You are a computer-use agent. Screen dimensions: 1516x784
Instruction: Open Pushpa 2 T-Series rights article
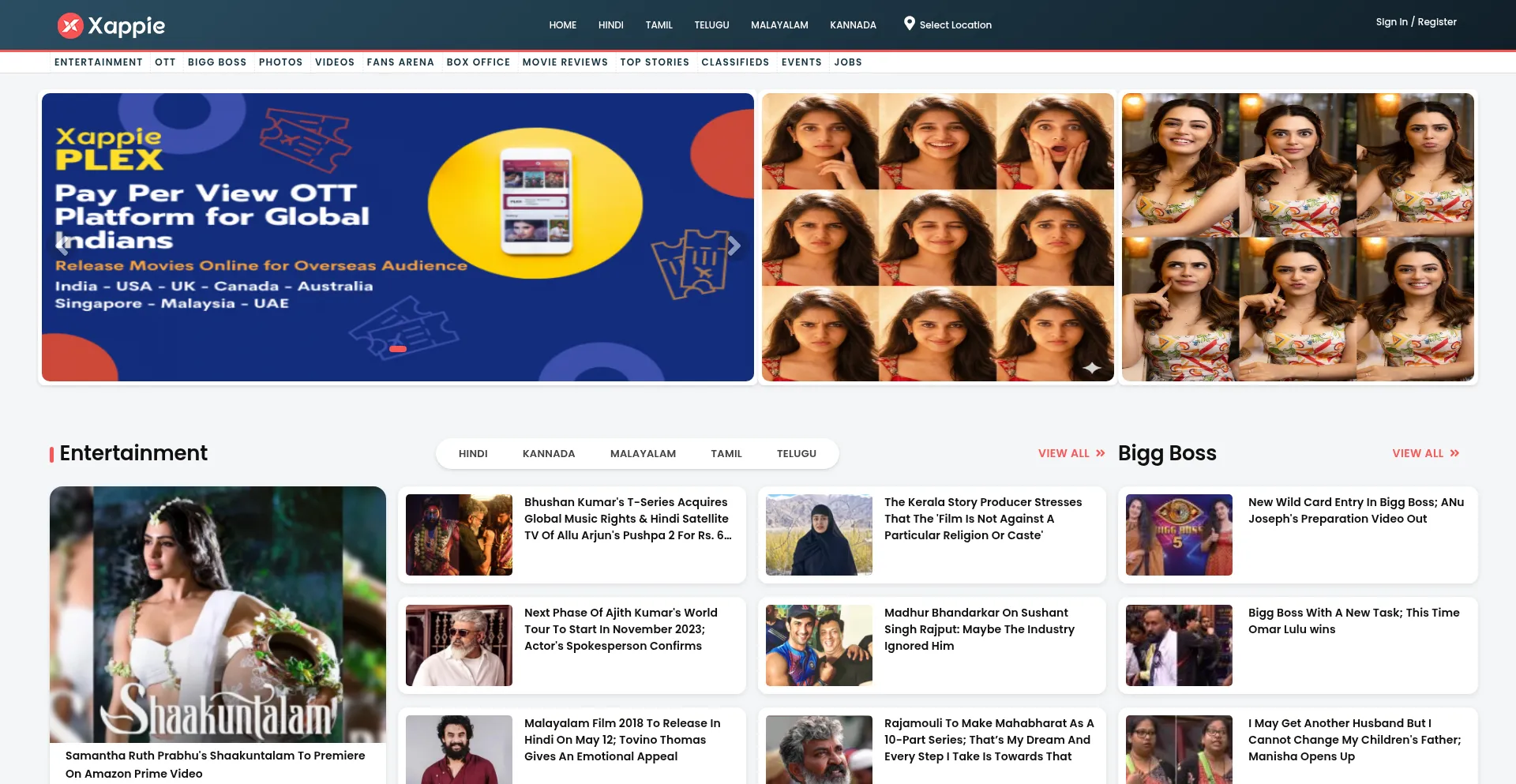(x=628, y=519)
